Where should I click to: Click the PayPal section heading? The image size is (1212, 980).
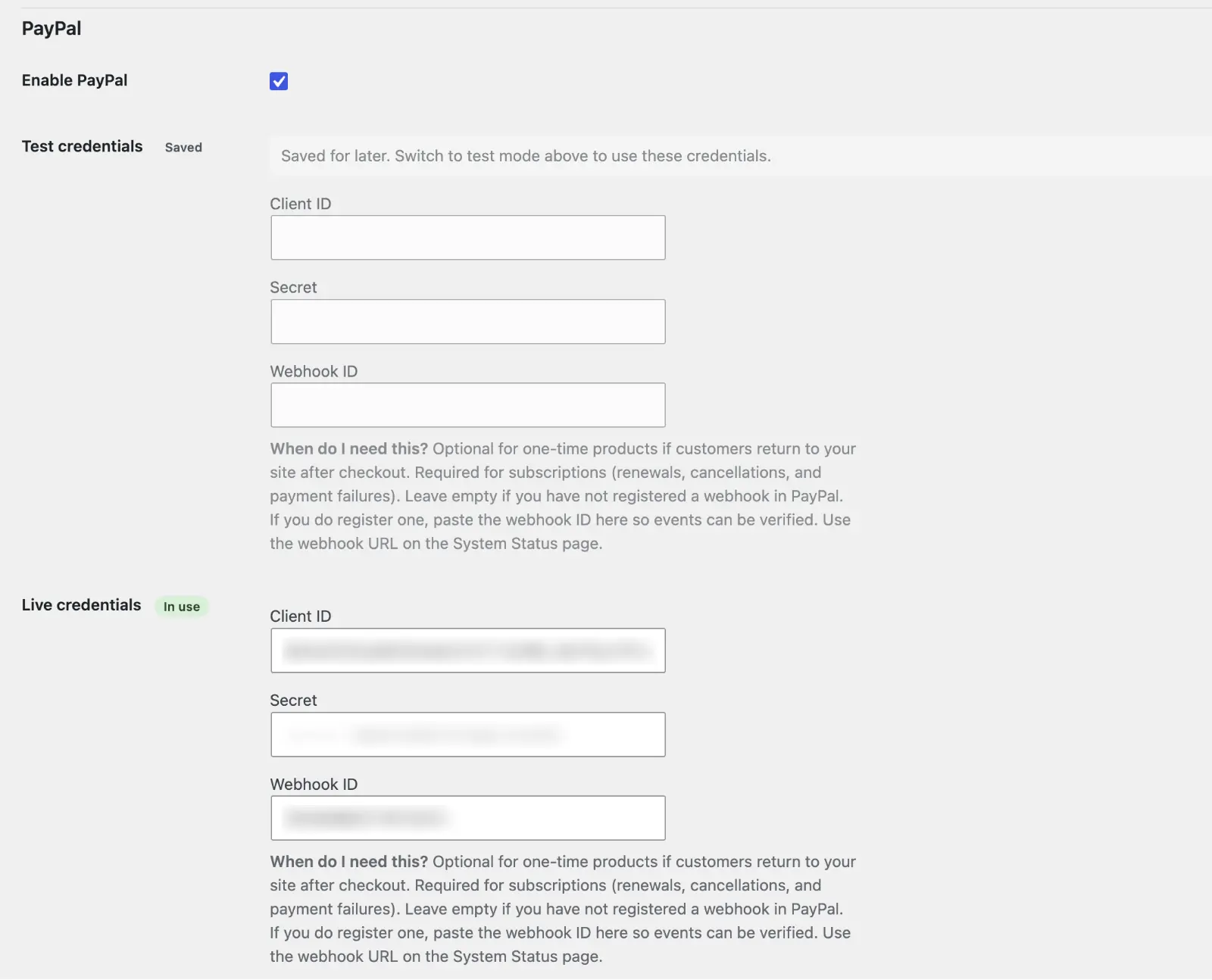pyautogui.click(x=52, y=29)
